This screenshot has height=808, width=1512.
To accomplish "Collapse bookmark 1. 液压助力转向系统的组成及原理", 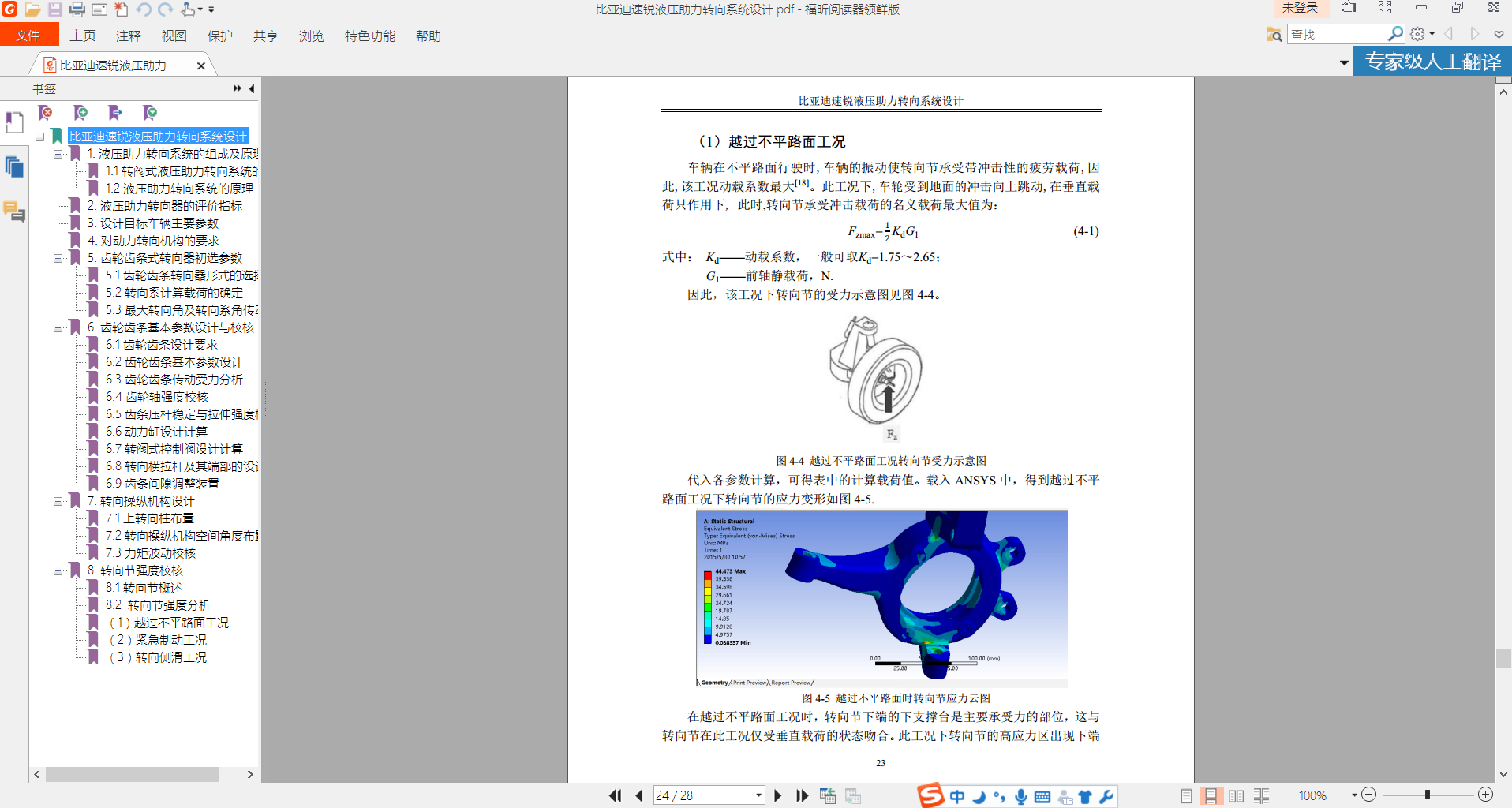I will coord(58,154).
